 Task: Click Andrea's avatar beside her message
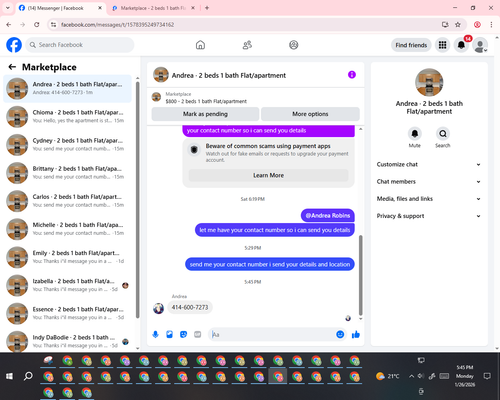pos(158,308)
